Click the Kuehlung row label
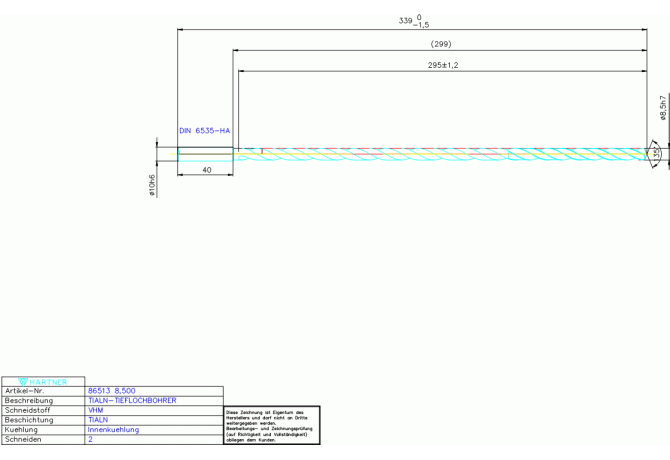The height and width of the screenshot is (460, 670). pyautogui.click(x=24, y=430)
